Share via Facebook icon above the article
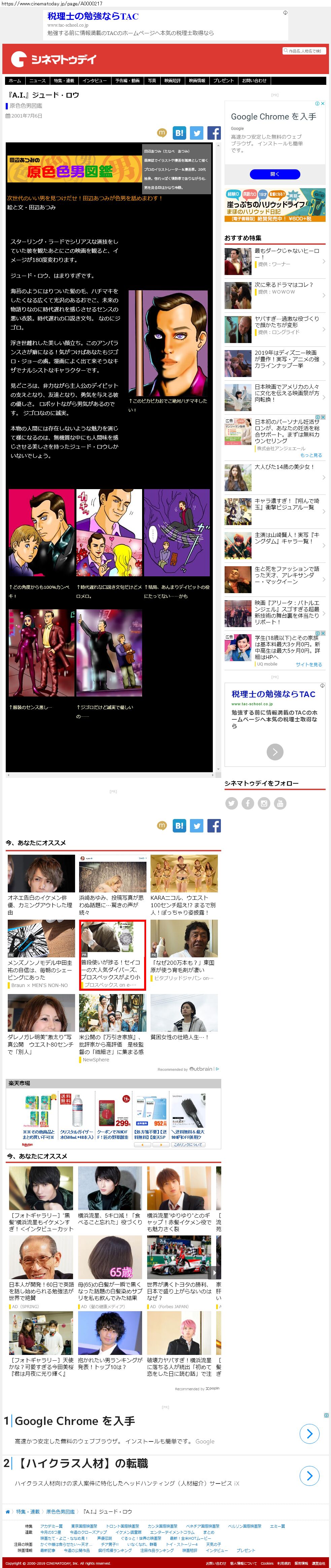 pos(213,133)
